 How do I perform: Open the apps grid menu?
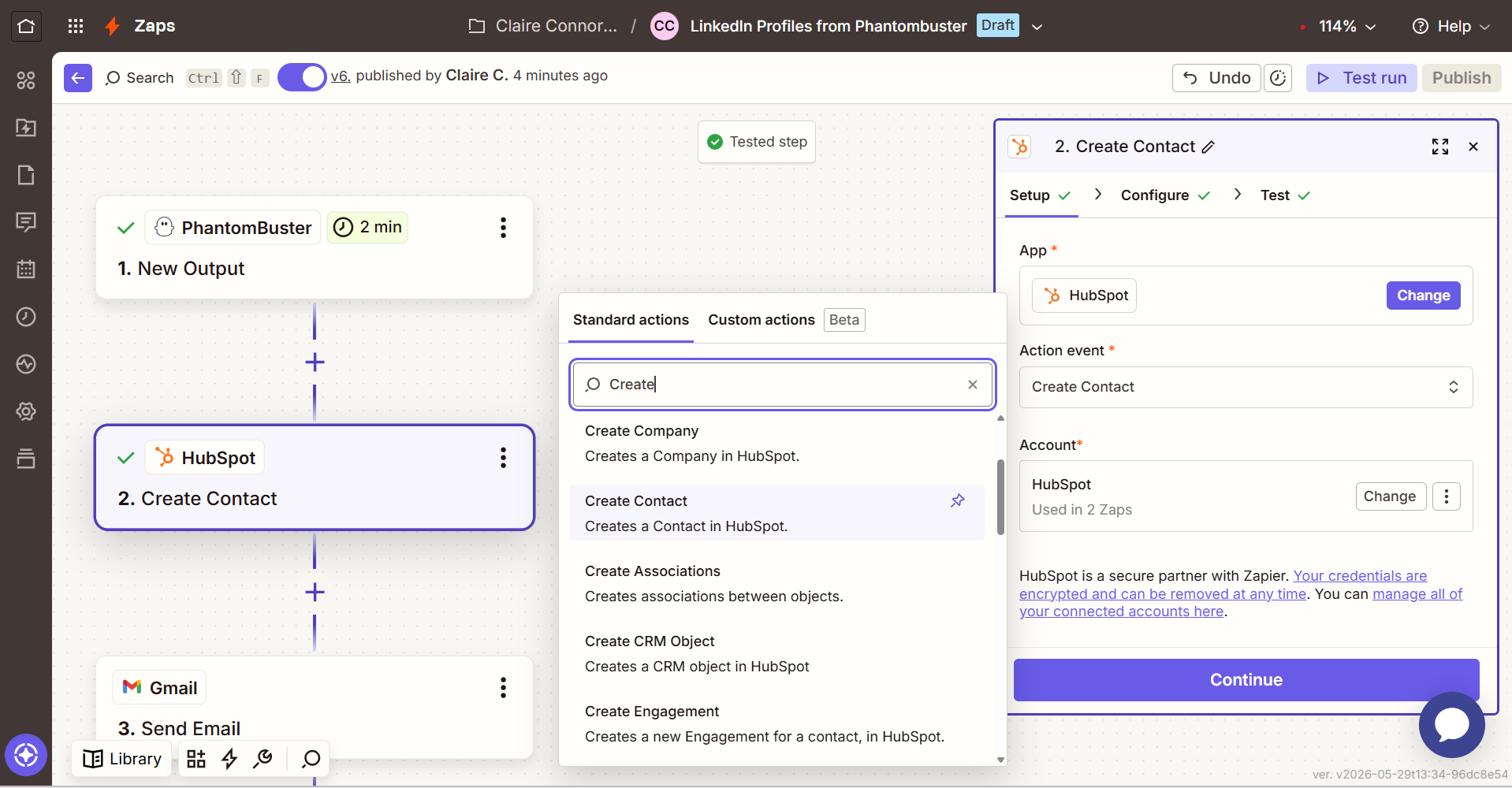76,26
